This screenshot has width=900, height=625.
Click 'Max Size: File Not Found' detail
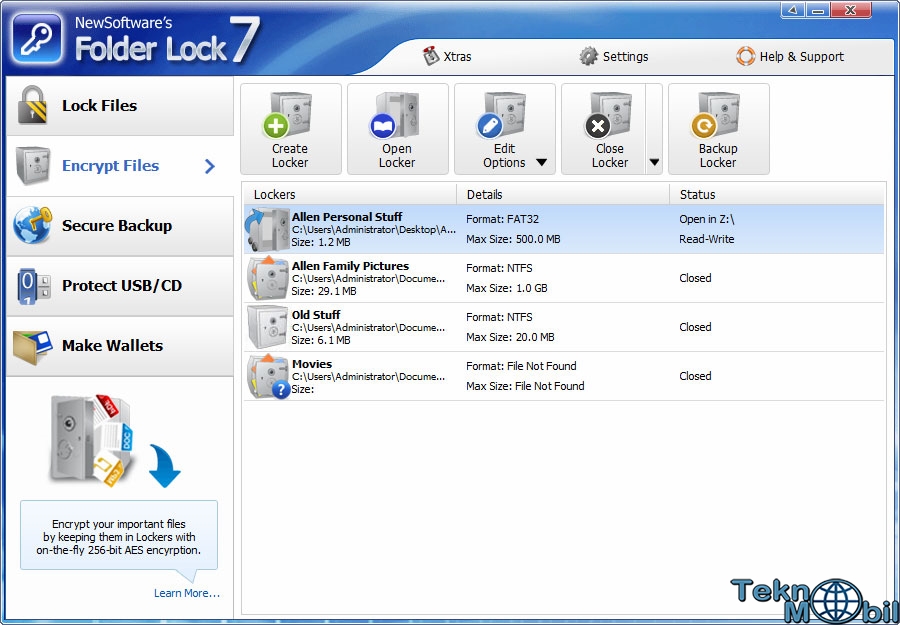525,386
